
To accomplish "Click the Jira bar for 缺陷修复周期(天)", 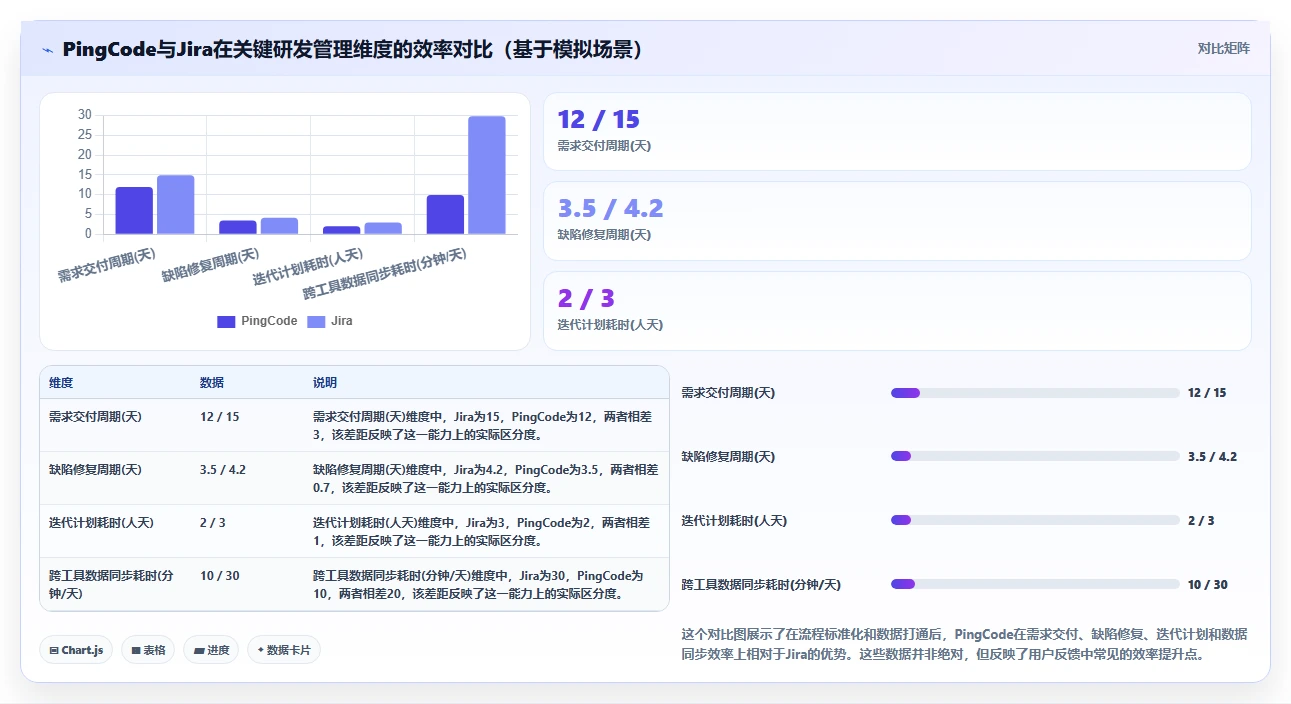I will click(x=279, y=226).
